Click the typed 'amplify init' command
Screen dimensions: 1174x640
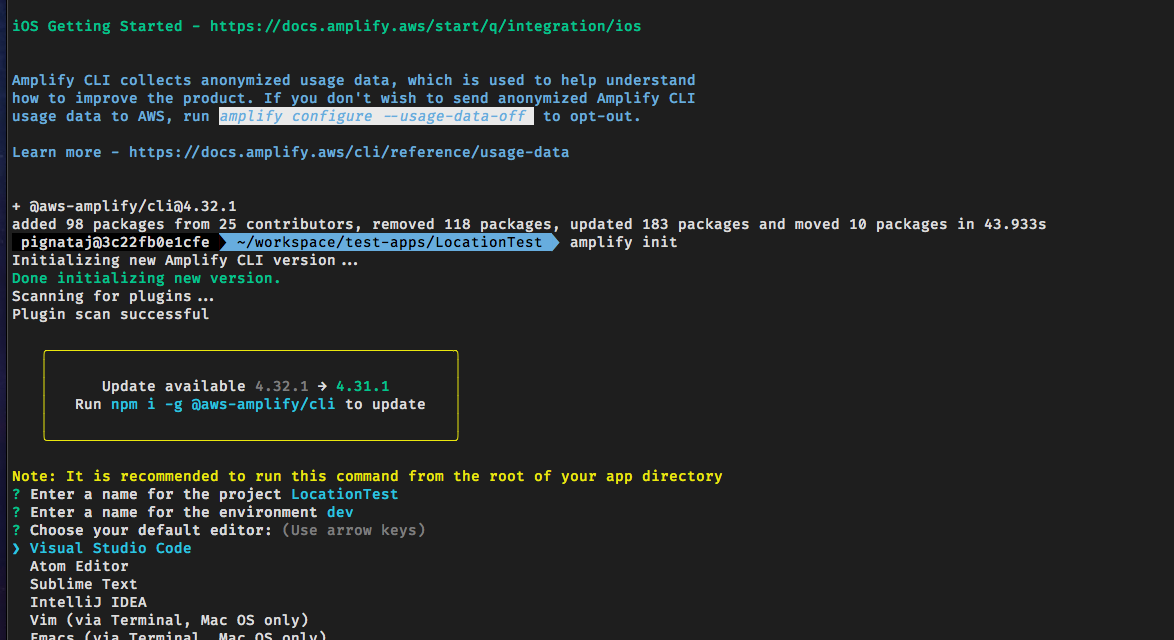[624, 242]
